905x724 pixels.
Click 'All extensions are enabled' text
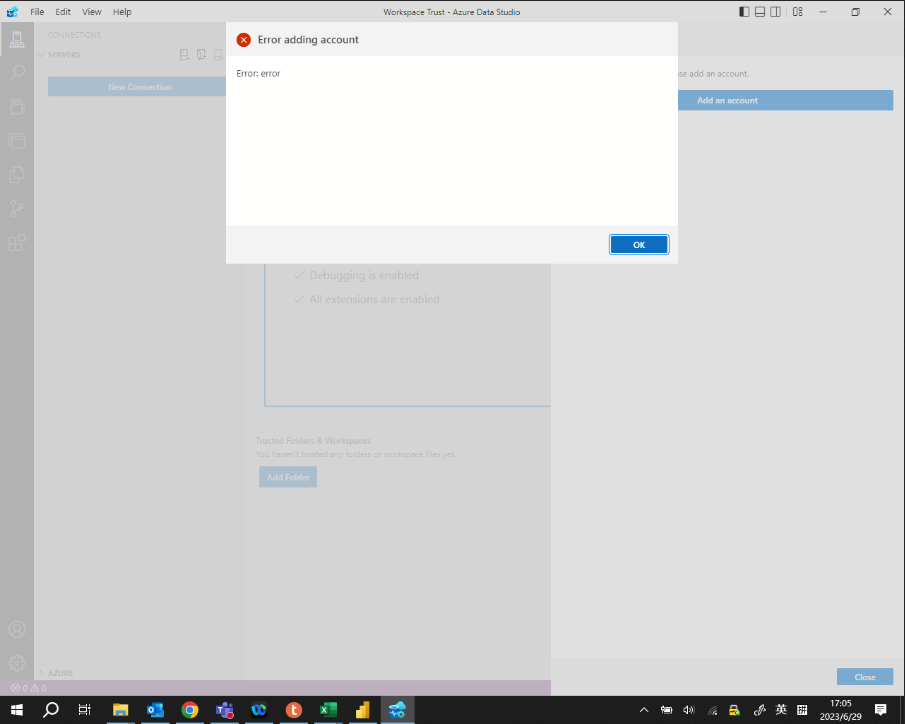coord(374,299)
